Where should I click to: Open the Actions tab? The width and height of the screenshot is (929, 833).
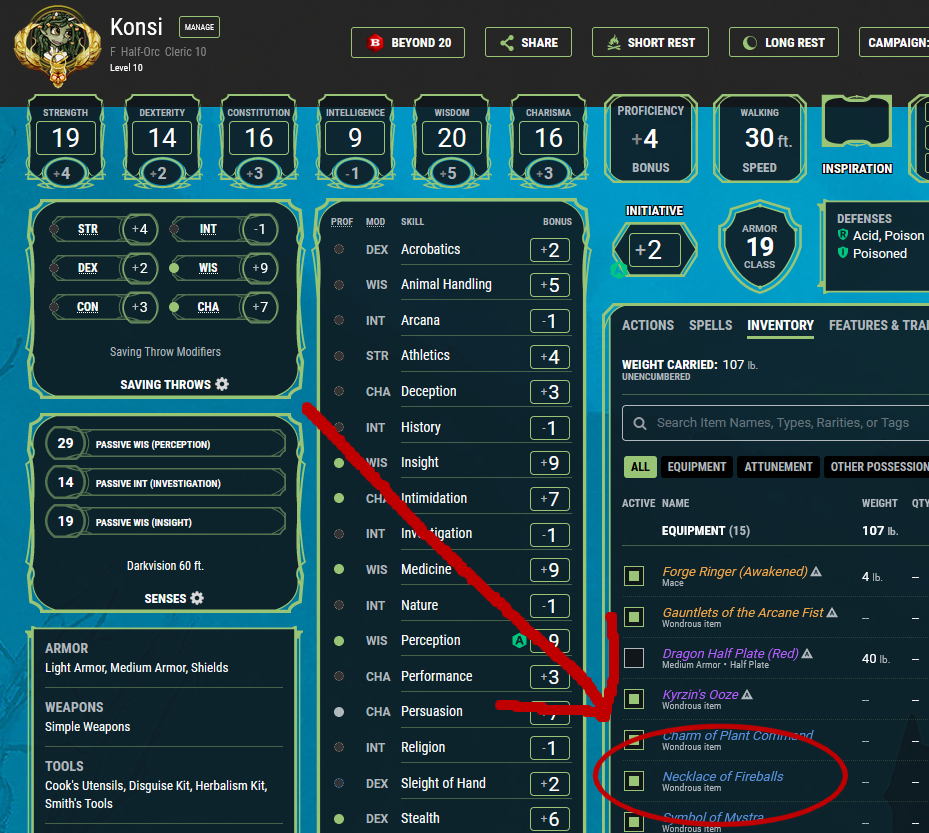(648, 325)
